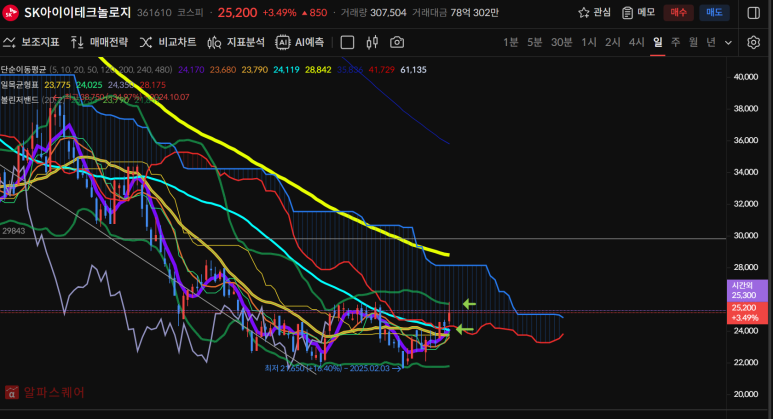
Task: Click stock name SK아이이테크놀로지
Action: point(77,13)
